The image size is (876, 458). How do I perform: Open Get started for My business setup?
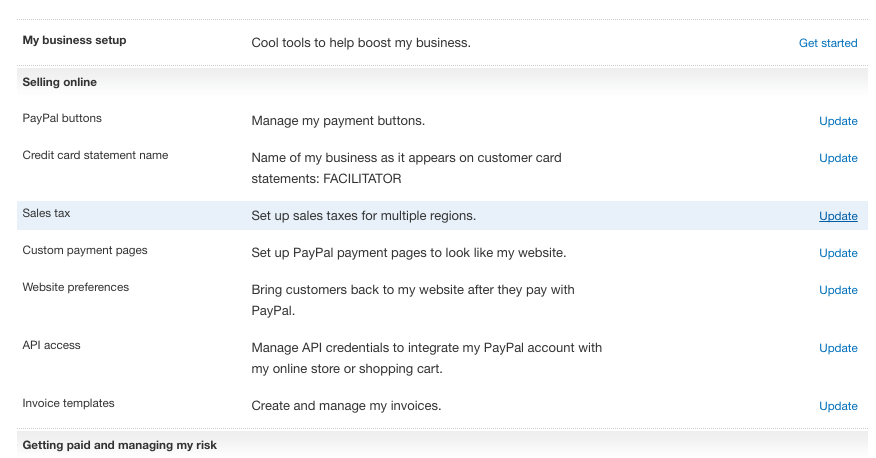(827, 43)
